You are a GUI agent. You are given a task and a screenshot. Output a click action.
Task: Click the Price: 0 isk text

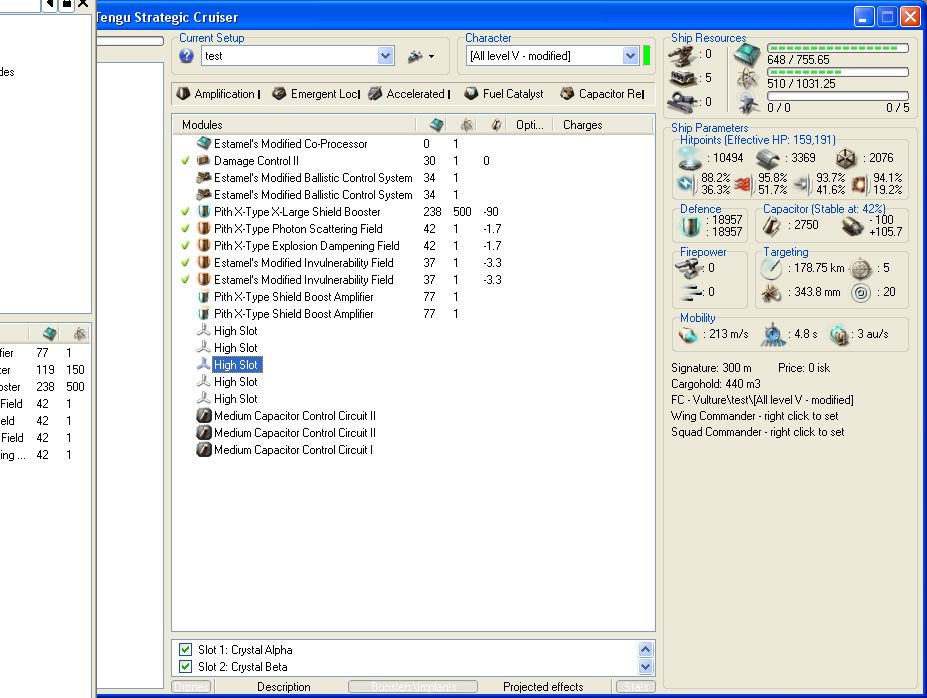pos(804,368)
